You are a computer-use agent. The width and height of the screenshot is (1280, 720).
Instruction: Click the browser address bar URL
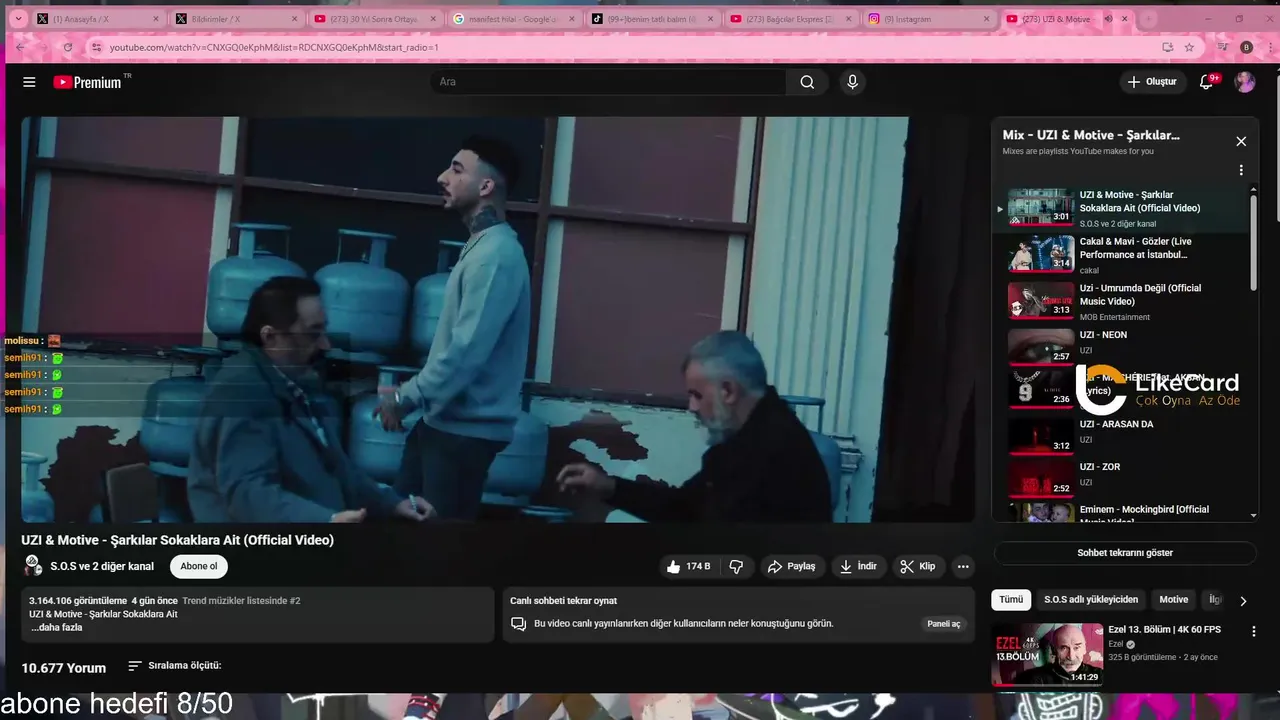point(274,47)
